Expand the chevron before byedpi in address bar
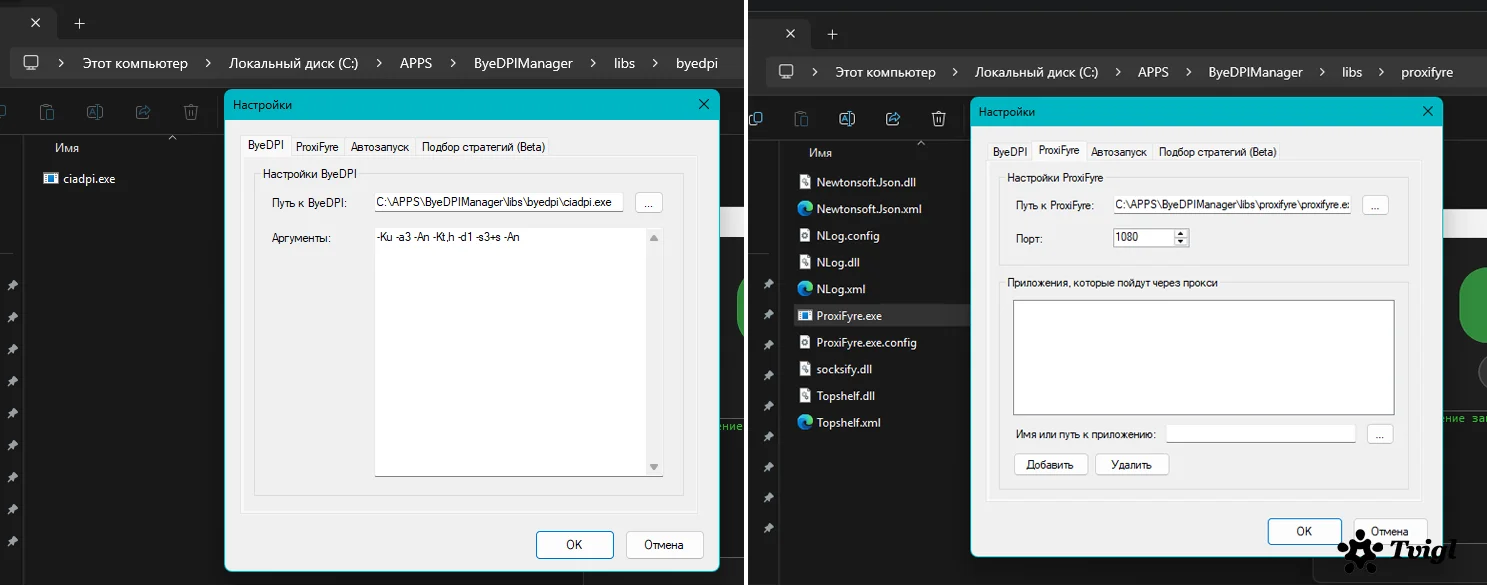 tap(656, 63)
